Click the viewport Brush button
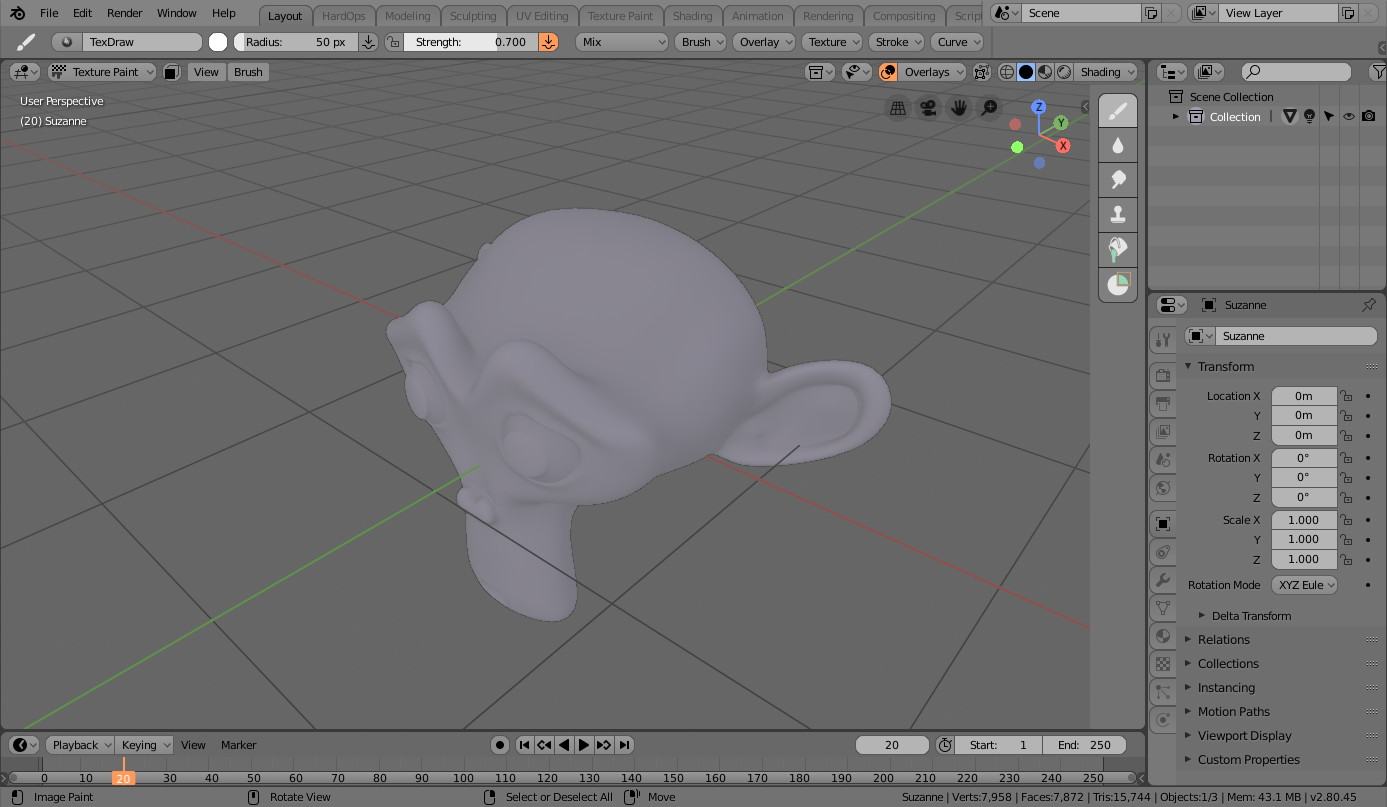The height and width of the screenshot is (807, 1387). pos(248,72)
